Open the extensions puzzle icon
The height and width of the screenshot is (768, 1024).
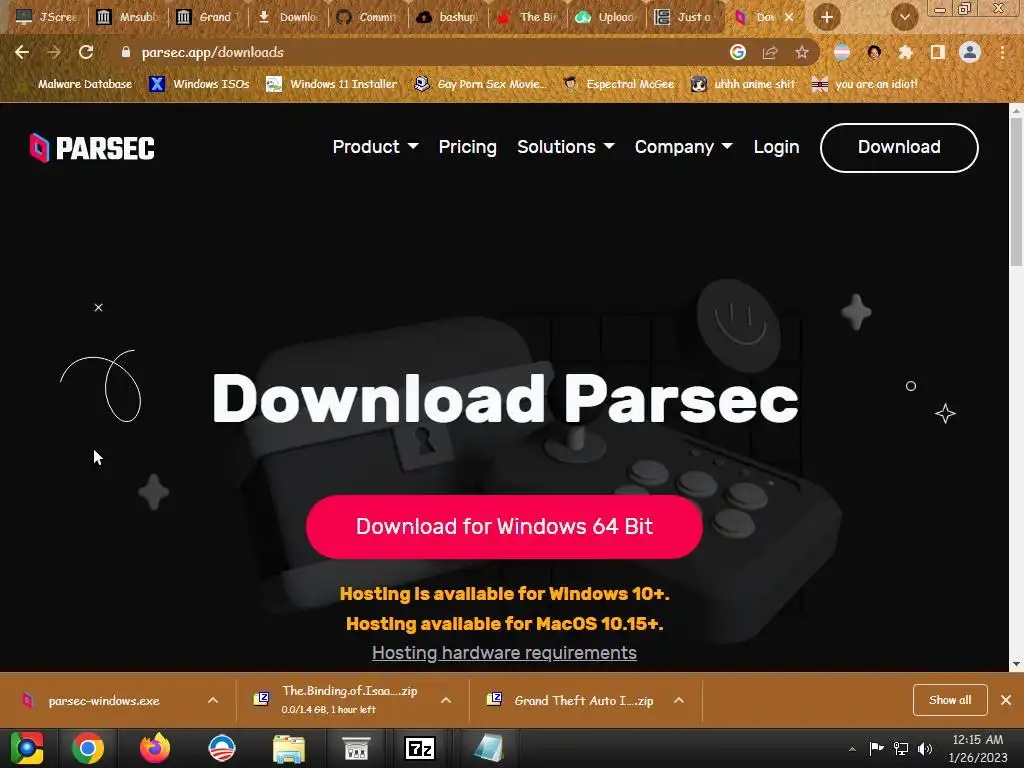pyautogui.click(x=905, y=52)
